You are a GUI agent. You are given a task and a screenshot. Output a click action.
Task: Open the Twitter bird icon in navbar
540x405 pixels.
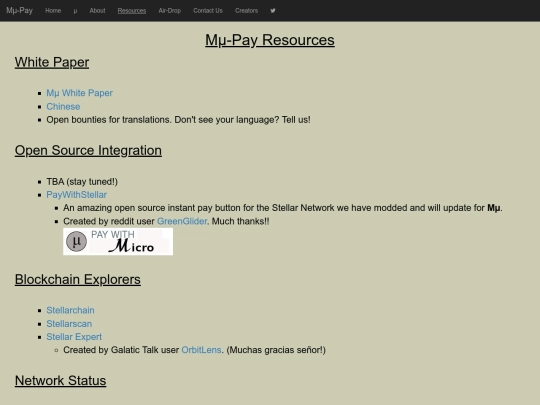[273, 11]
